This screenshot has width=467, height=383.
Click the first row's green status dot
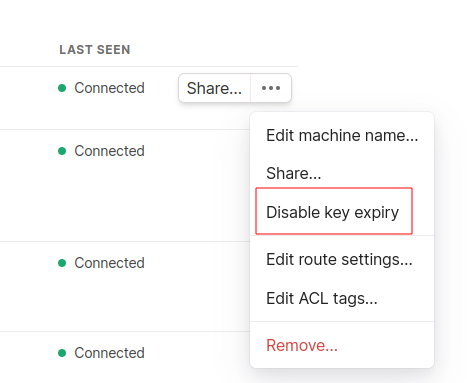[x=62, y=88]
